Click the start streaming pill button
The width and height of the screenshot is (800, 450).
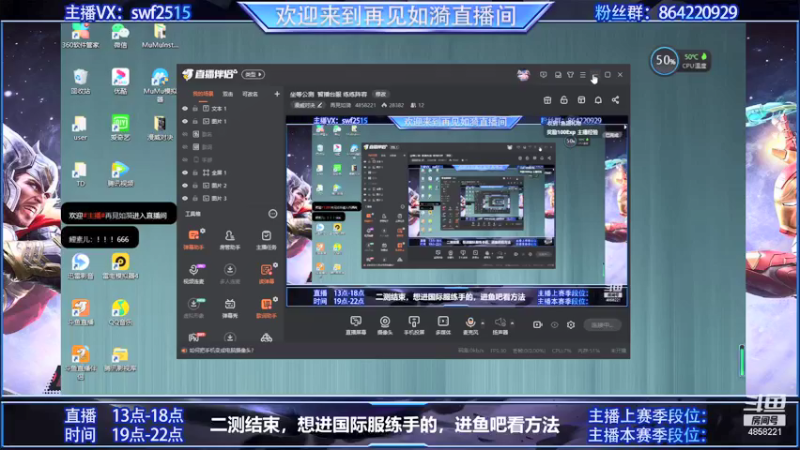602,324
